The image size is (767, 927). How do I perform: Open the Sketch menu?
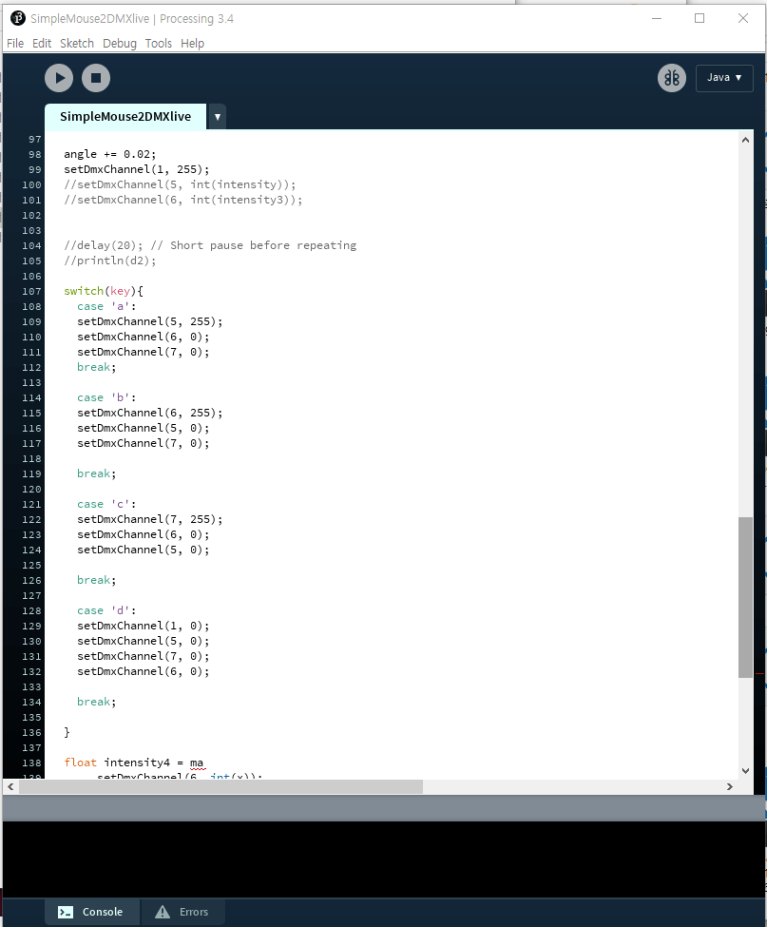point(77,44)
